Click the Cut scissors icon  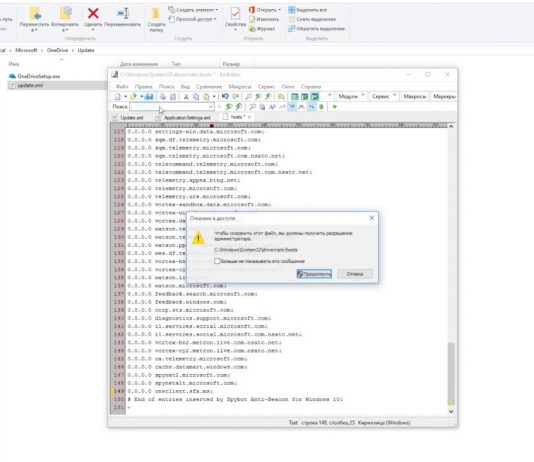pyautogui.click(x=186, y=97)
